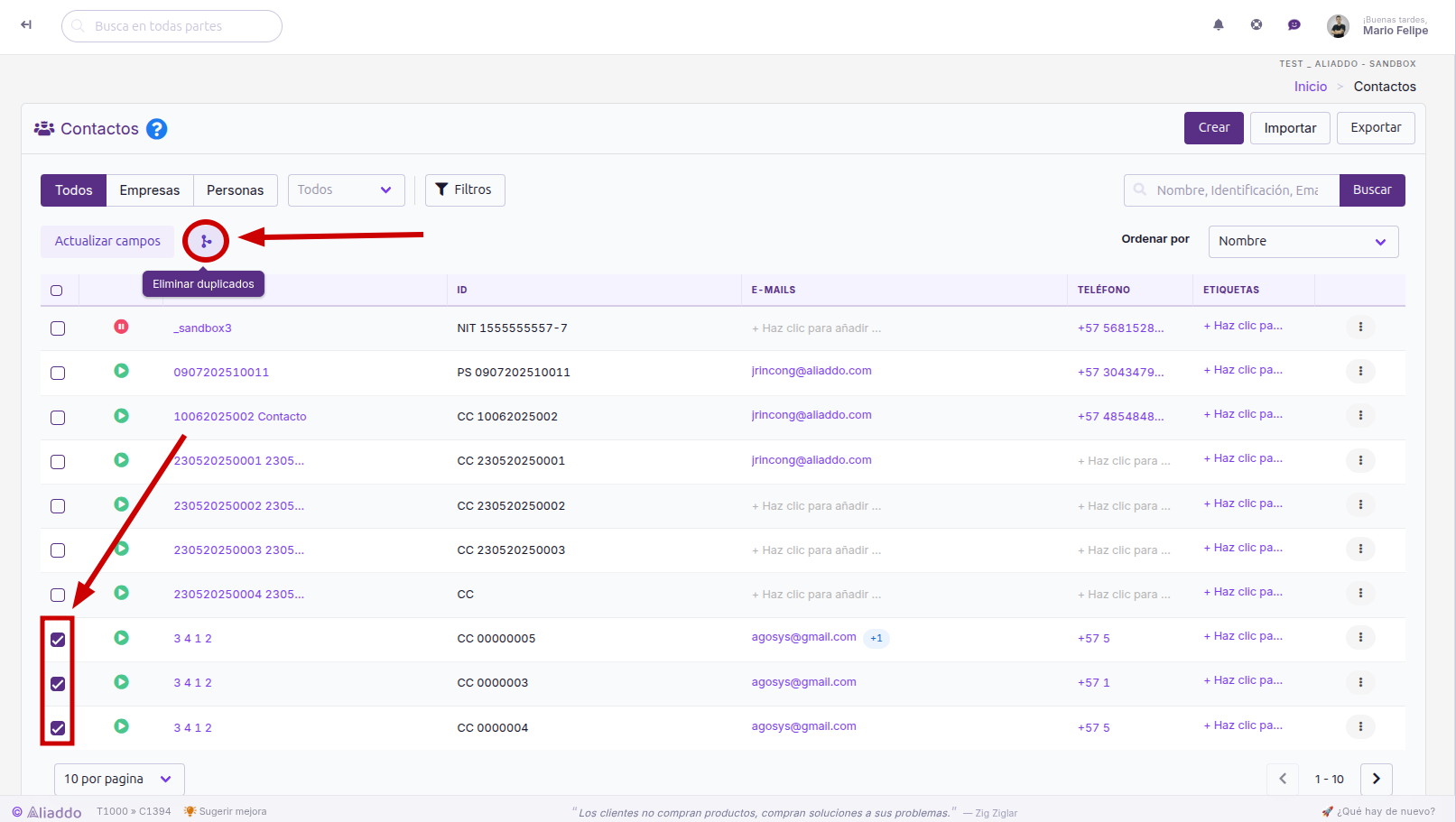Open contact 10062025002 Contacto link
This screenshot has height=822, width=1456.
[240, 416]
